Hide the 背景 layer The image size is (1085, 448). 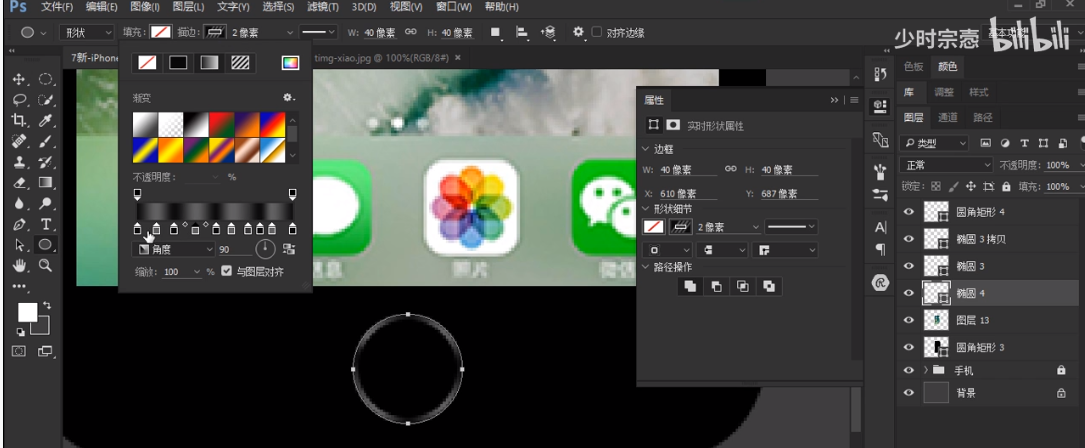pyautogui.click(x=909, y=393)
